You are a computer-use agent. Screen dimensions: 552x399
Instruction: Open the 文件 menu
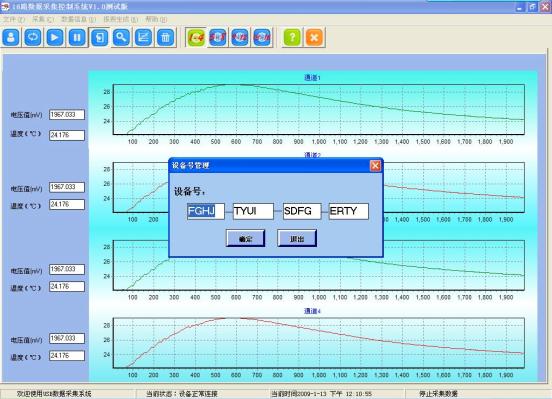(14, 19)
